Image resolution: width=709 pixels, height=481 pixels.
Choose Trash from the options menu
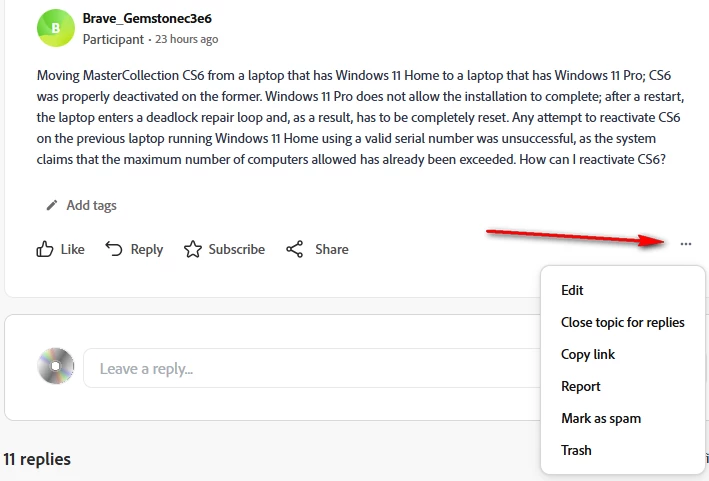coord(576,450)
